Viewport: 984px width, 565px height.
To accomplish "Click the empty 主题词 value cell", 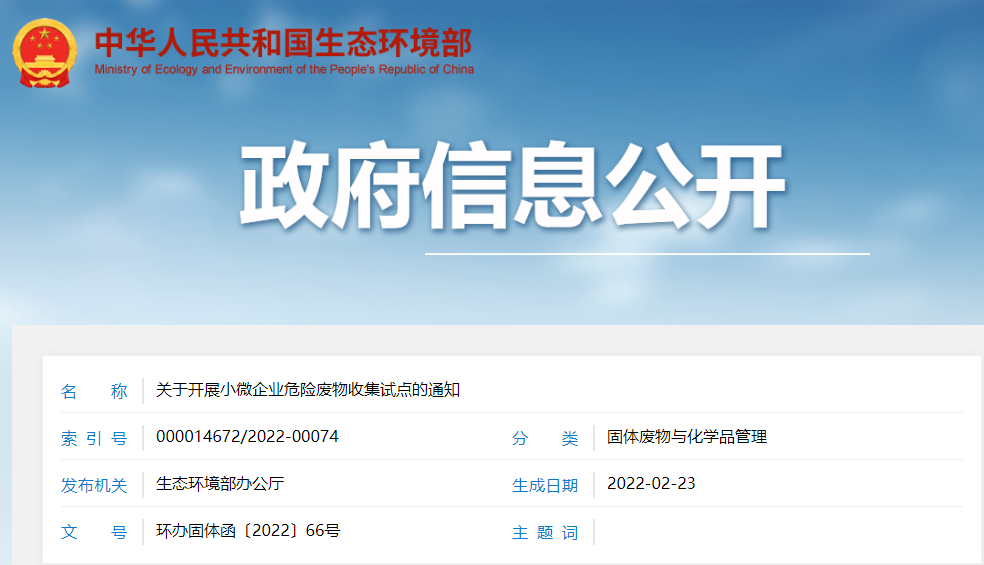I will pos(780,532).
